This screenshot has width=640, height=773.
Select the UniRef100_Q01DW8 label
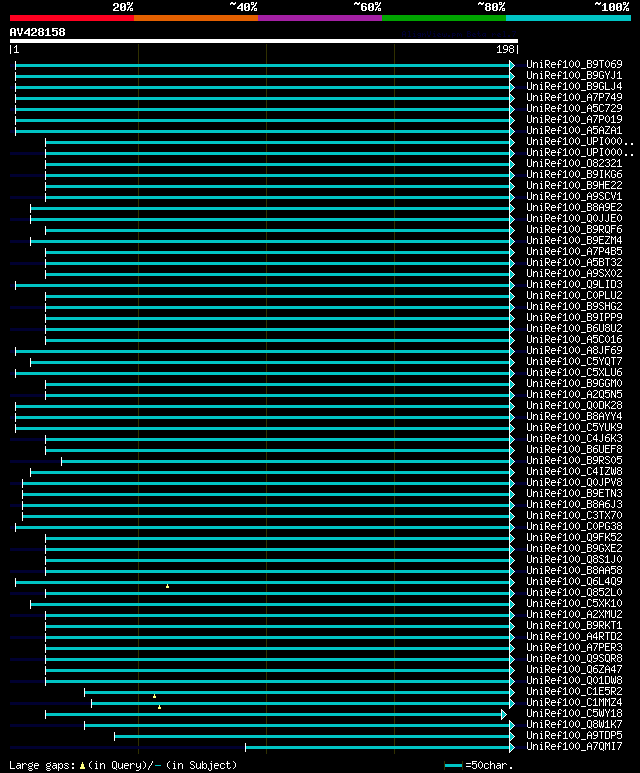point(574,680)
